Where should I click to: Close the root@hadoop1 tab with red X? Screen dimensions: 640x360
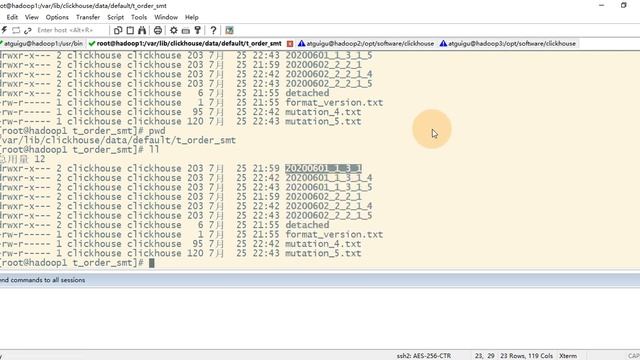click(x=290, y=44)
